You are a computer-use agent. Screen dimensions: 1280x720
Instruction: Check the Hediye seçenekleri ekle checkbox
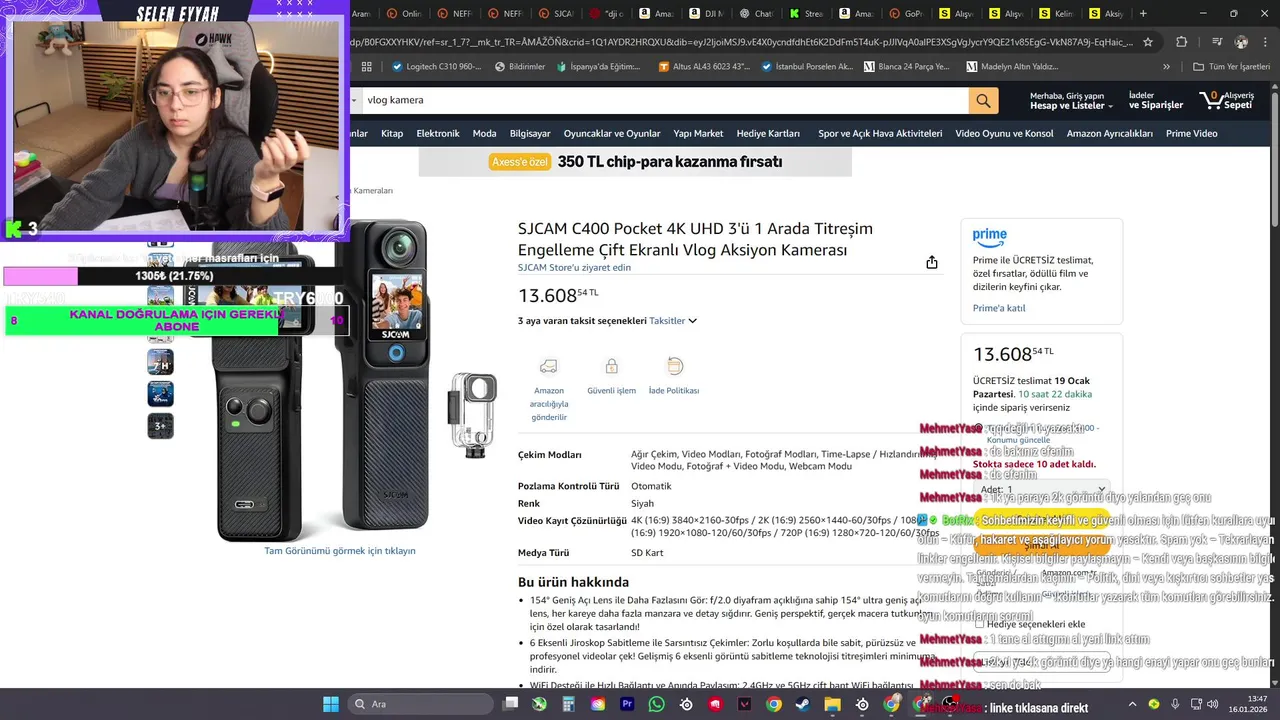tap(980, 624)
